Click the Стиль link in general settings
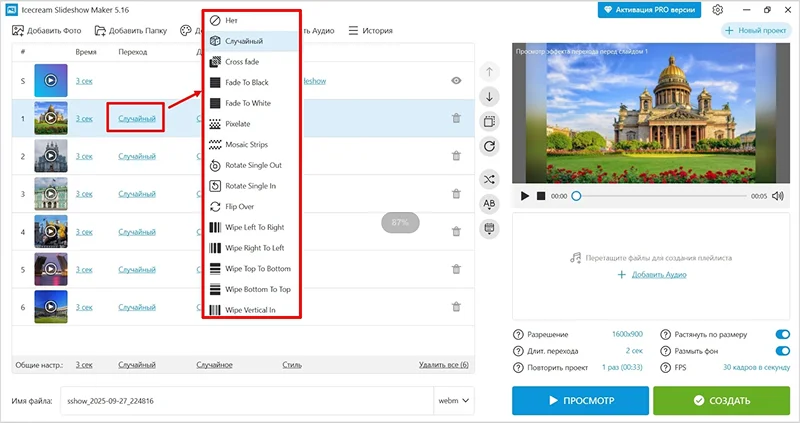 pos(292,365)
